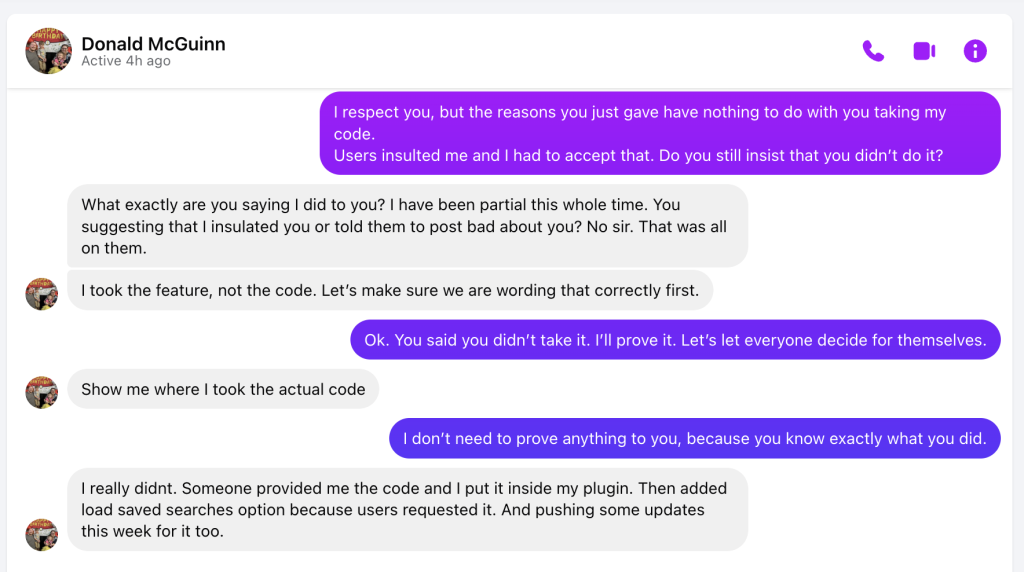Click the "Active 4h ago" status text

click(x=126, y=62)
